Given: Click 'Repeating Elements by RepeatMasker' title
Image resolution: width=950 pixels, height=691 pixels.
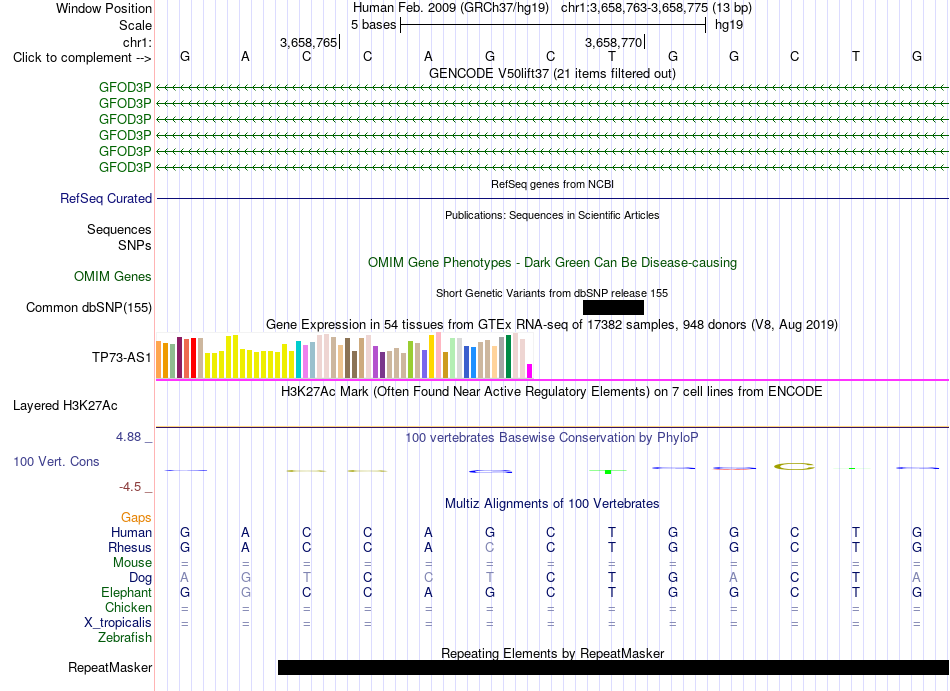Looking at the screenshot, I should 553,653.
